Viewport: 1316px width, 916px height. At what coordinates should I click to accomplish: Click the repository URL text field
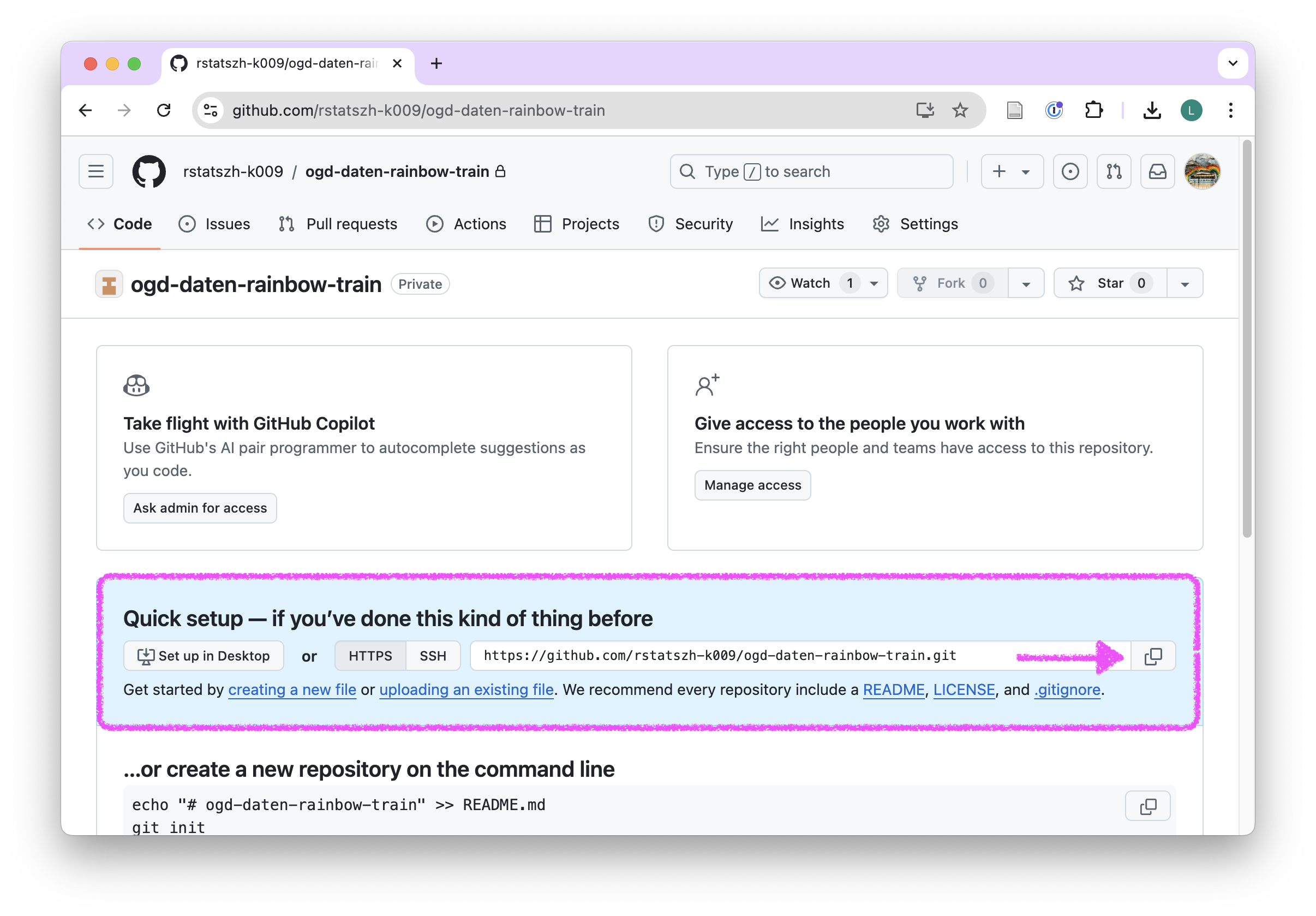(800, 656)
